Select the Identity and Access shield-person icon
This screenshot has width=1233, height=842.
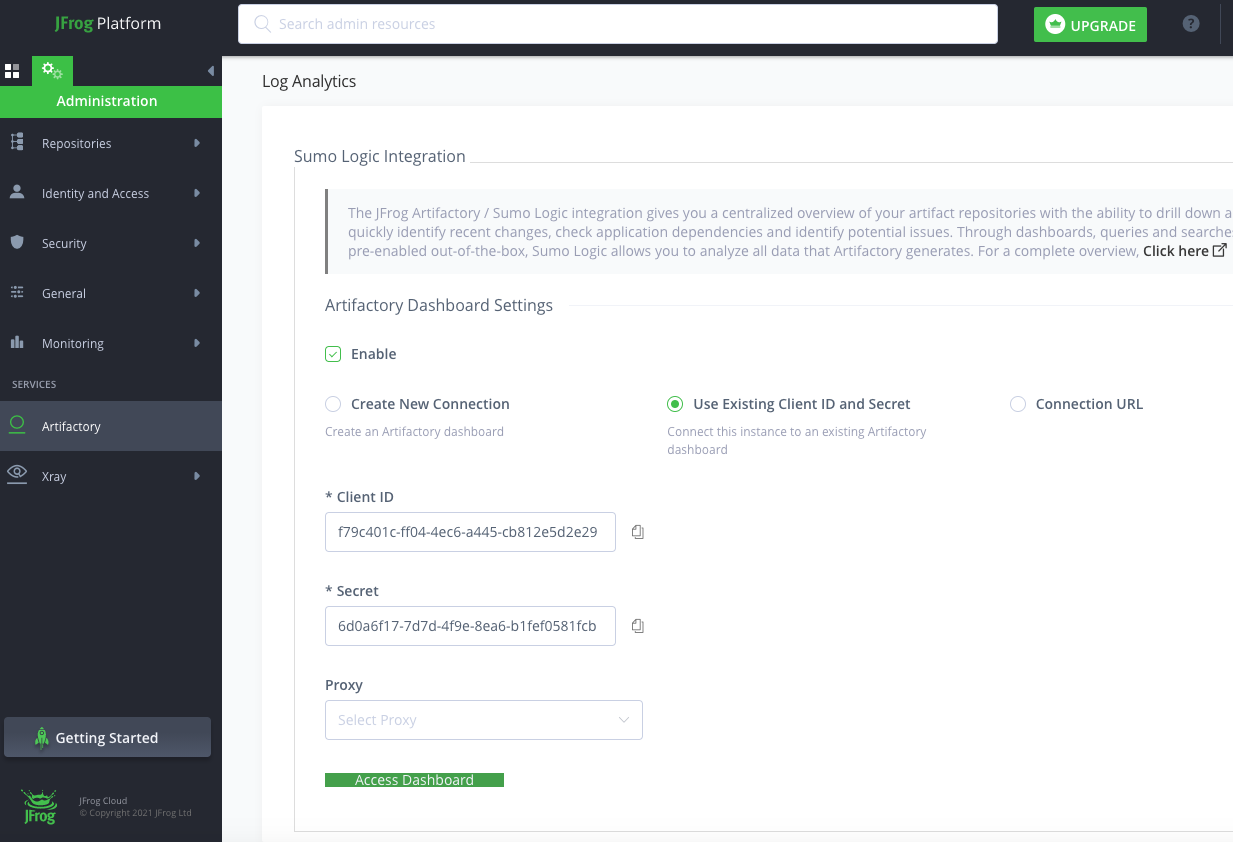pyautogui.click(x=17, y=193)
